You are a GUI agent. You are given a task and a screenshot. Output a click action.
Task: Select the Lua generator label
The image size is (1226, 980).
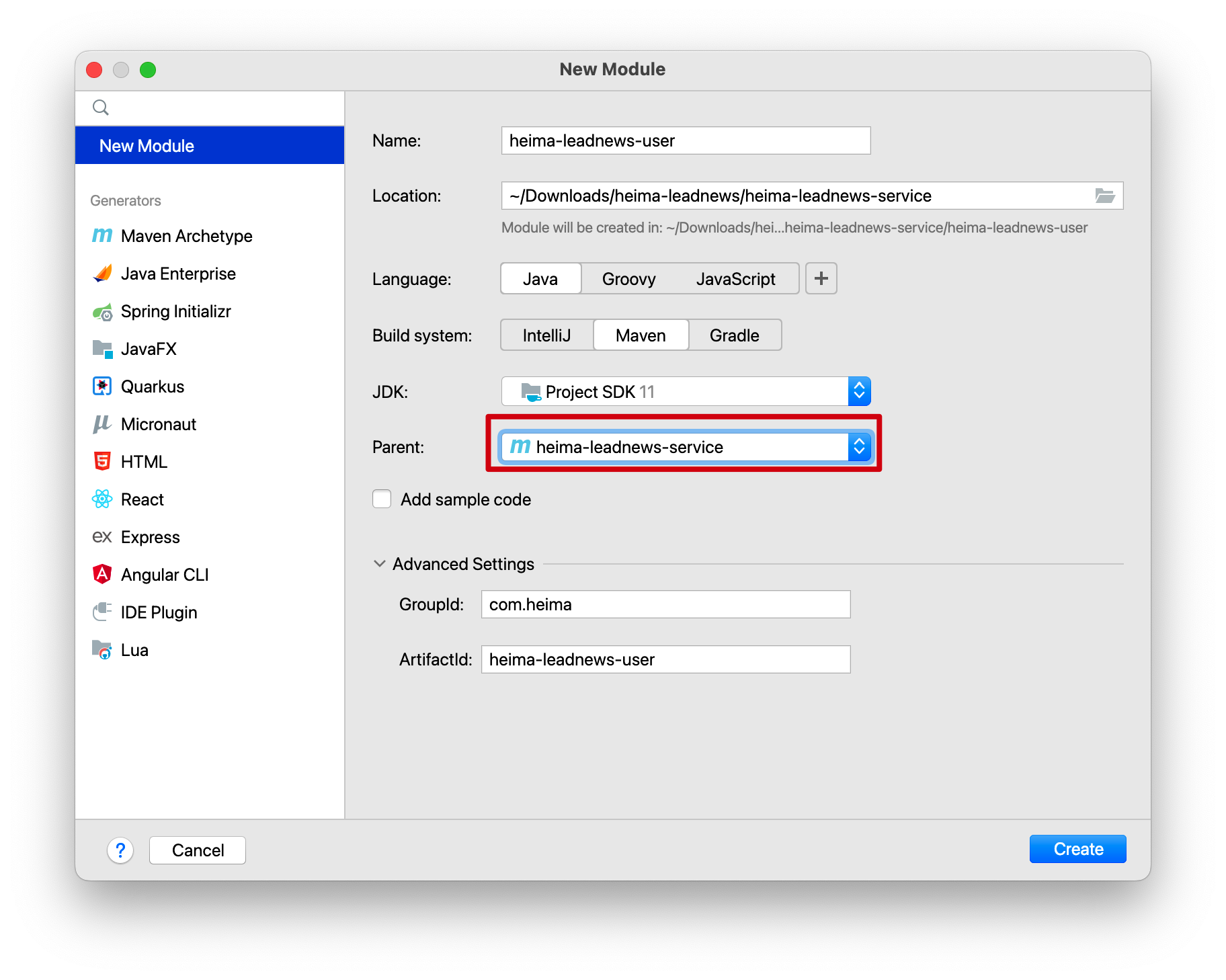(x=134, y=650)
